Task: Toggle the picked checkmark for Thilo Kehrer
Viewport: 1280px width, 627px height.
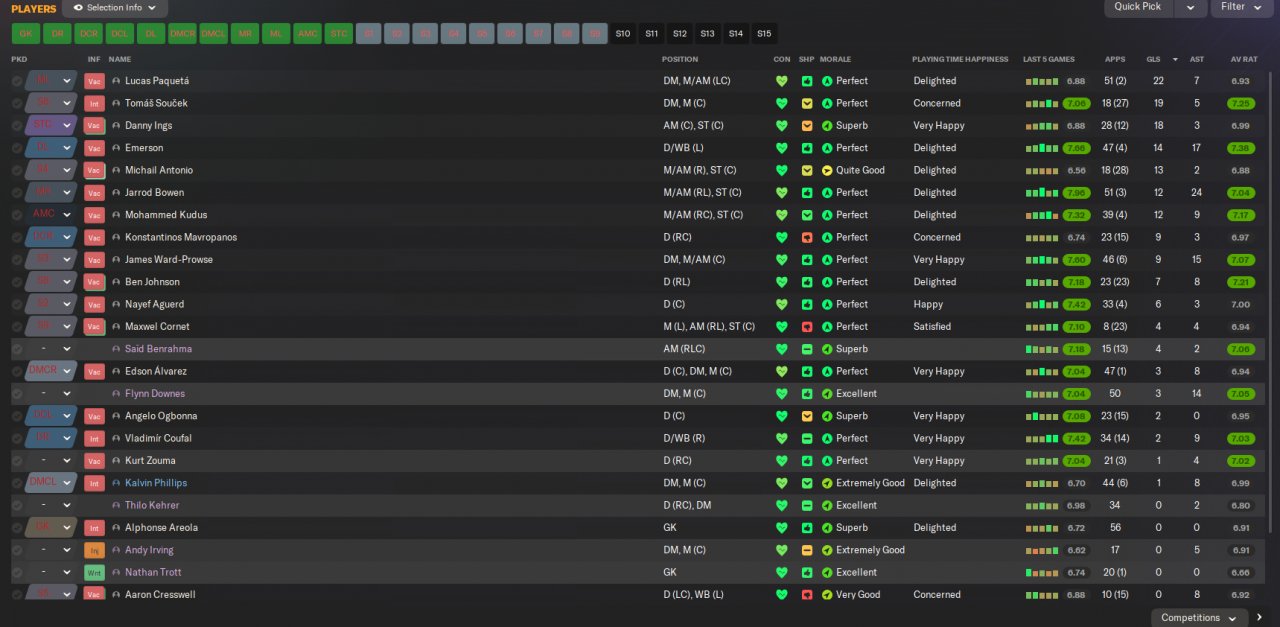Action: [x=17, y=506]
